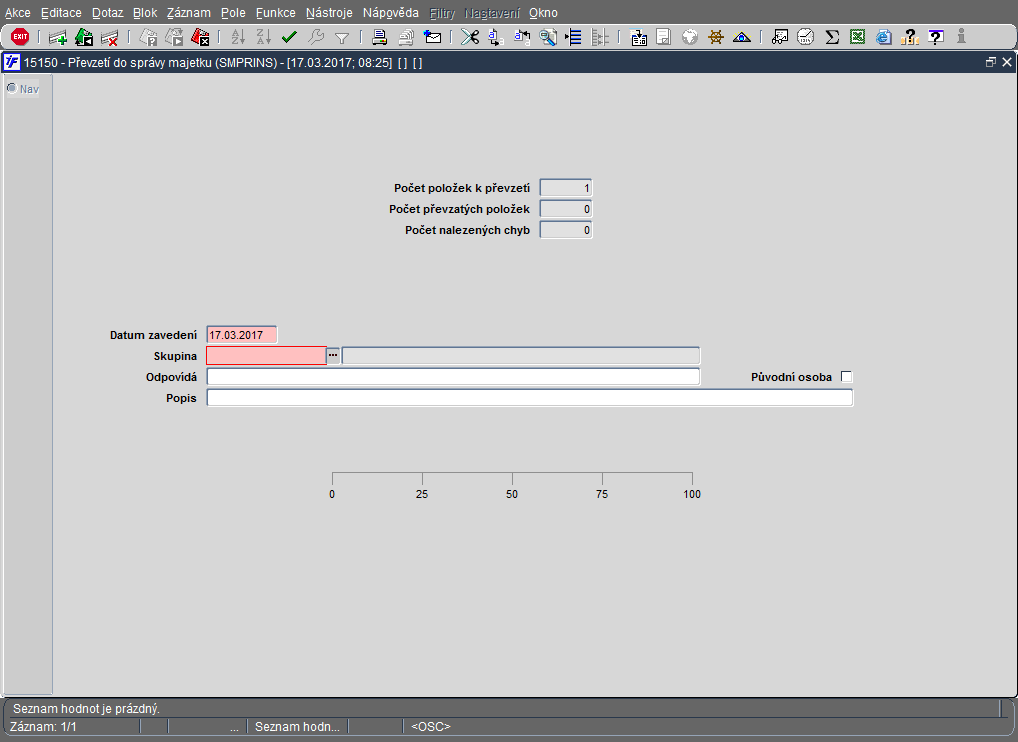Click the Internet Explorer icon
This screenshot has width=1018, height=742.
(x=884, y=37)
